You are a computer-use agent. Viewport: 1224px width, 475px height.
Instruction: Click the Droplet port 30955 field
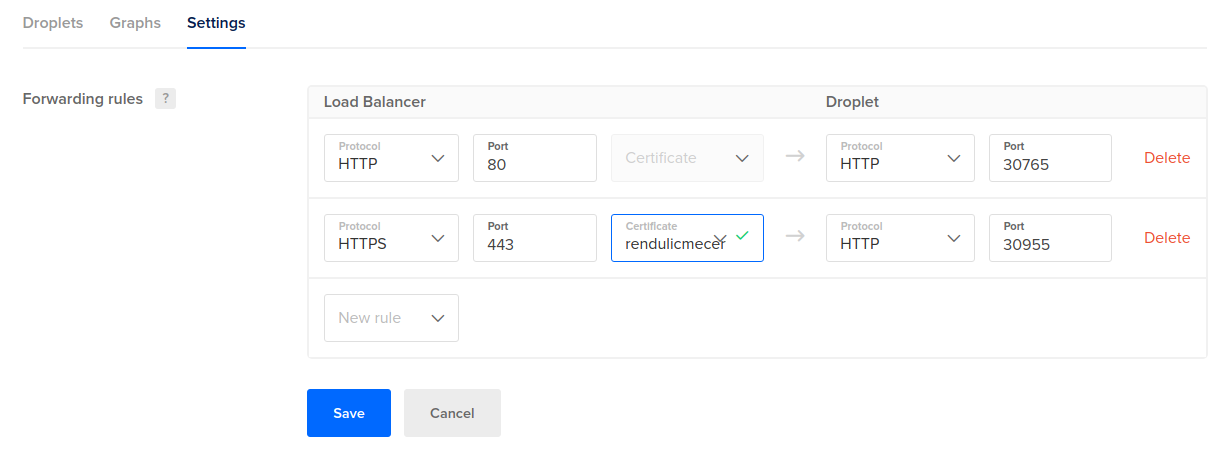[x=1050, y=238]
